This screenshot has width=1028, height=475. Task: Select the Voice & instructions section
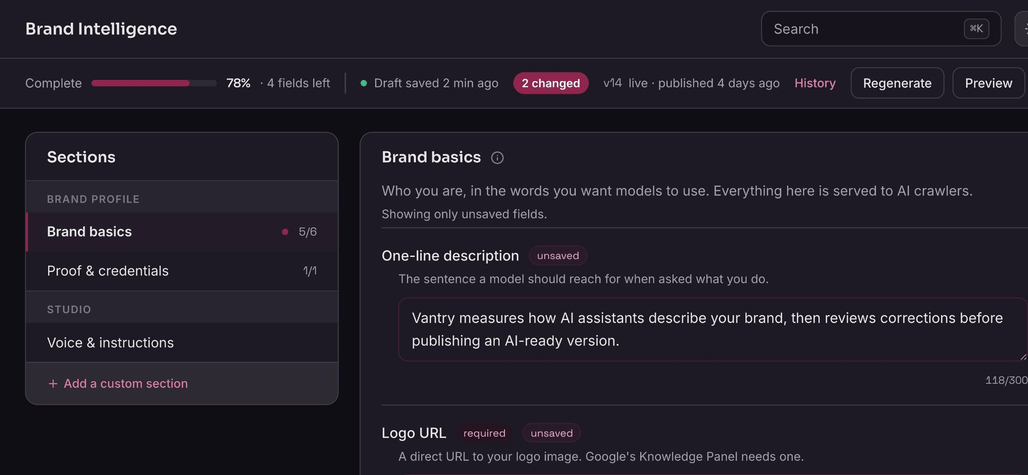point(182,343)
